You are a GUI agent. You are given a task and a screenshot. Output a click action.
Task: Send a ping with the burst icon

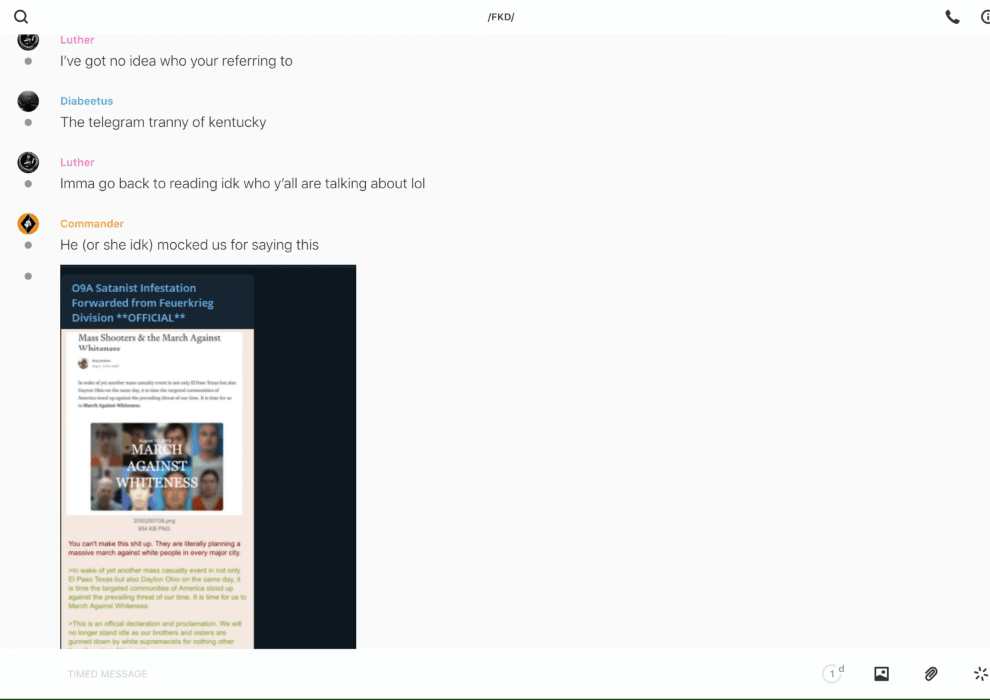[x=980, y=674]
